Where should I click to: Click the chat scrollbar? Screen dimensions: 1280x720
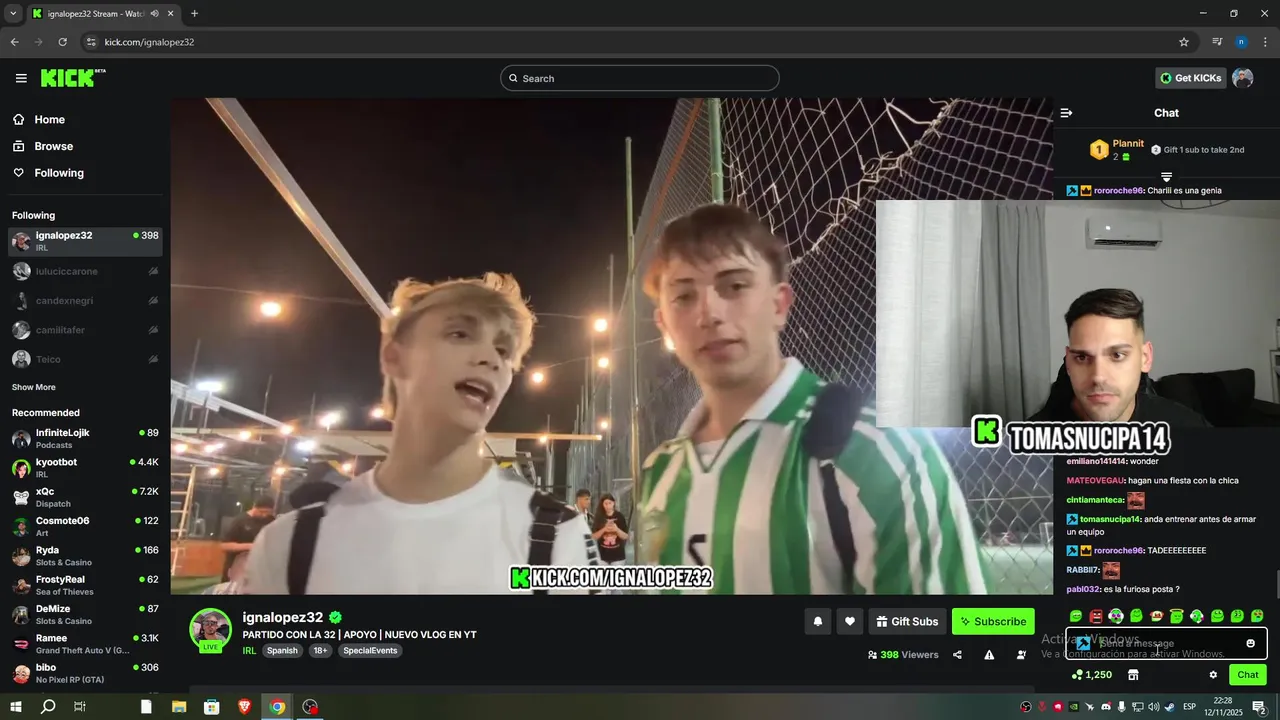pyautogui.click(x=1276, y=583)
